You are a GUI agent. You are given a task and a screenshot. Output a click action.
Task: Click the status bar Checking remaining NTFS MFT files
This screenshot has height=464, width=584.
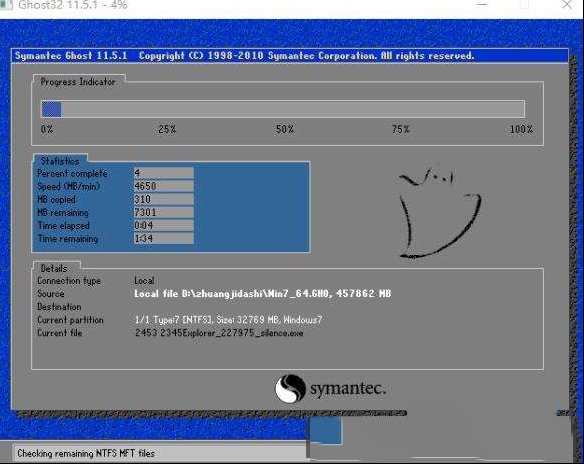coord(86,454)
